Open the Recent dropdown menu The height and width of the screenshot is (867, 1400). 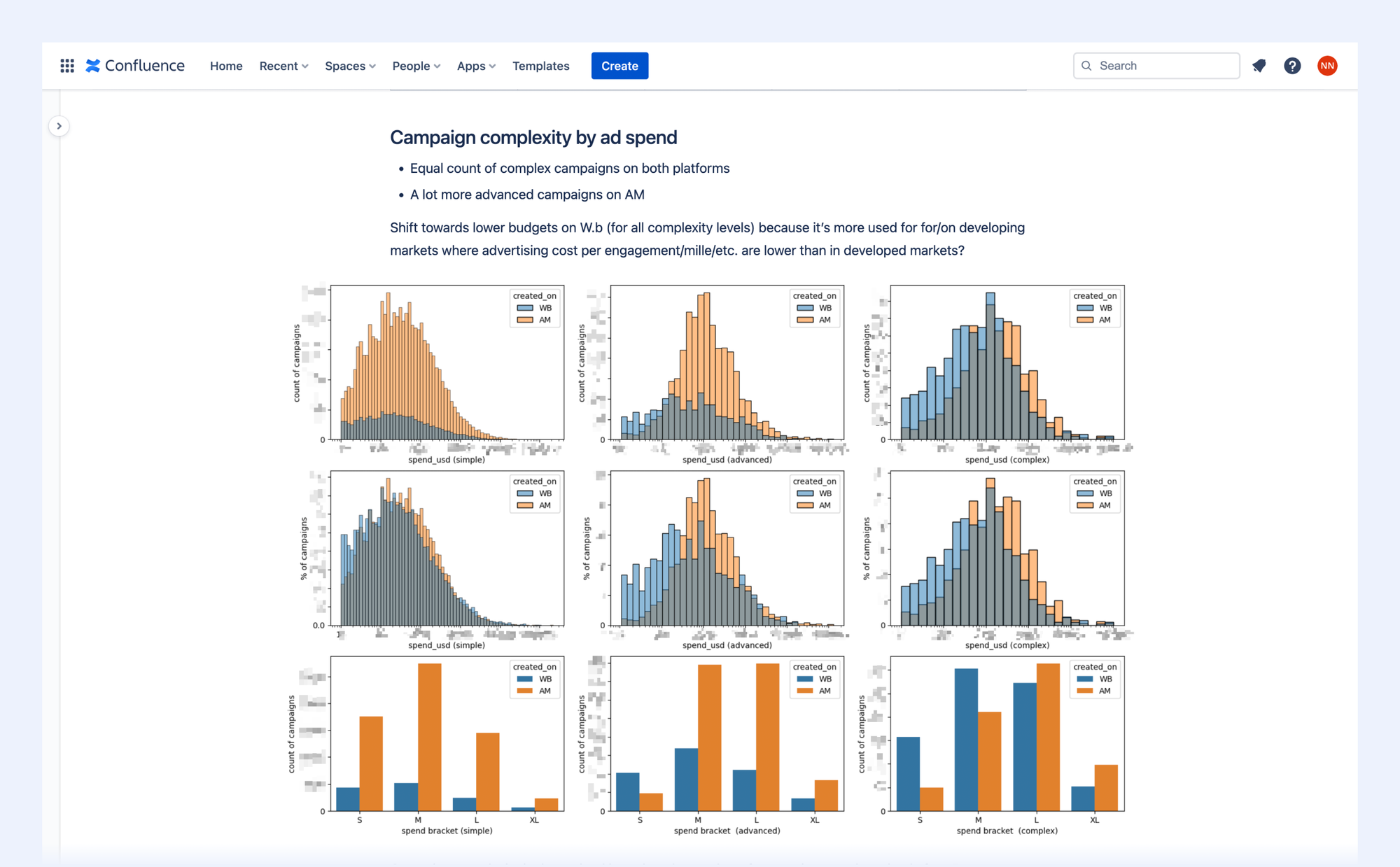point(283,66)
